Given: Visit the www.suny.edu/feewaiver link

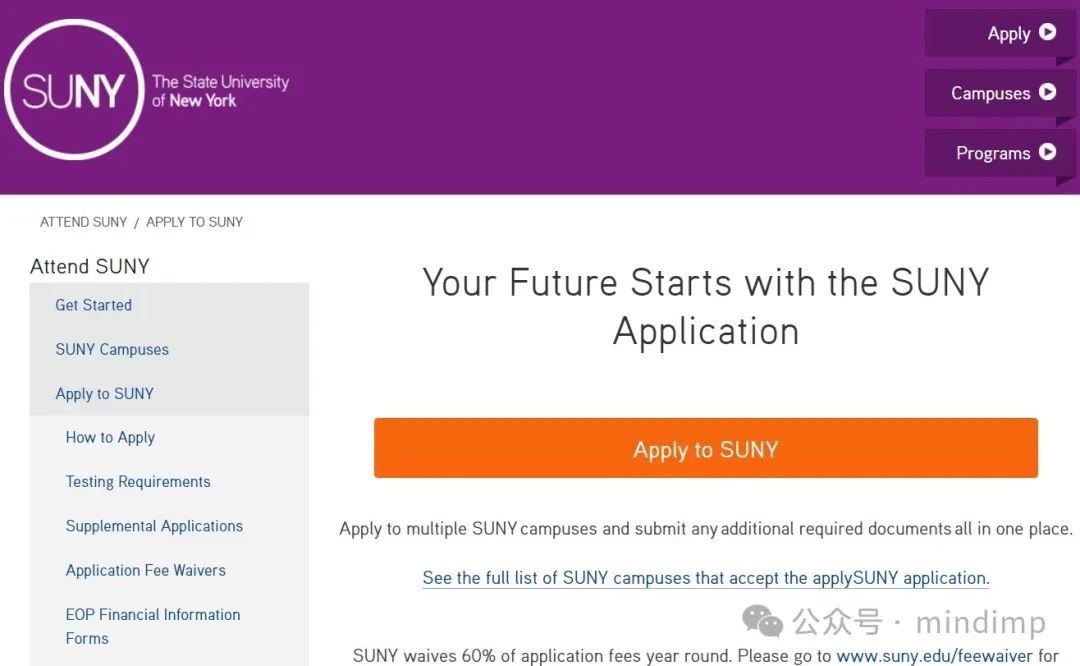Looking at the screenshot, I should click(934, 656).
